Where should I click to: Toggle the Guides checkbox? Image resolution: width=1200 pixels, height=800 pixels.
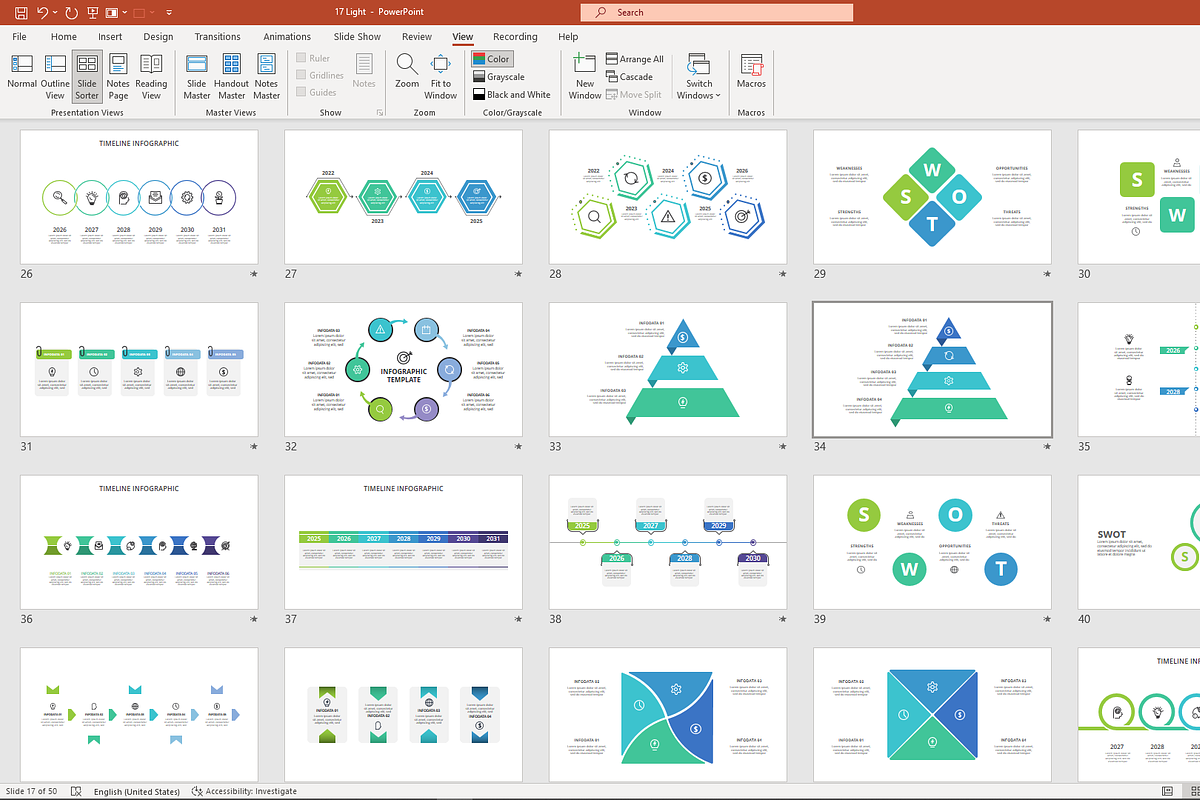point(316,93)
